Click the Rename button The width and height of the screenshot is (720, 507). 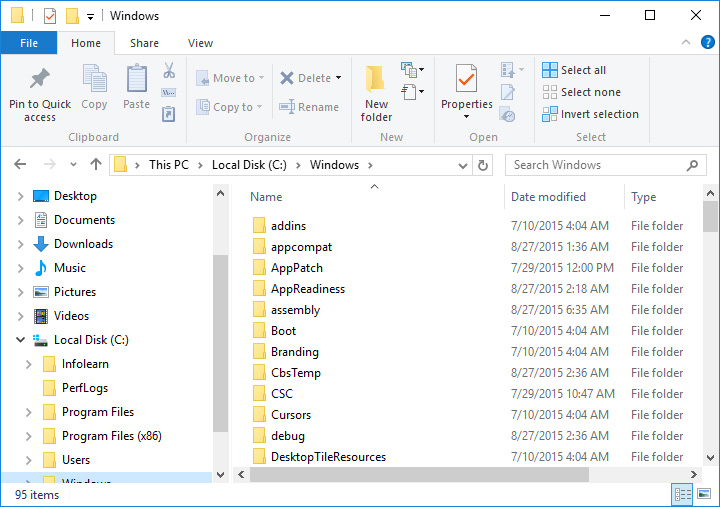click(x=309, y=107)
